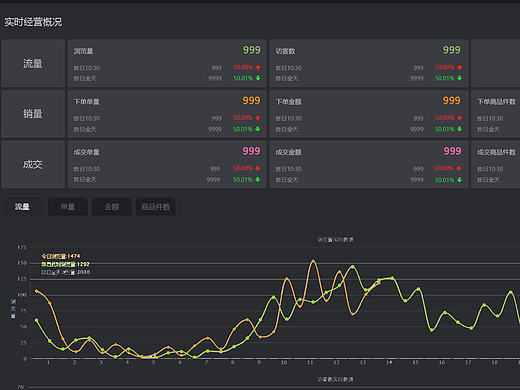Viewport: 520px width, 390px height.
Task: Click orange legend entry 今日浏览量:1474
Action: click(x=61, y=256)
